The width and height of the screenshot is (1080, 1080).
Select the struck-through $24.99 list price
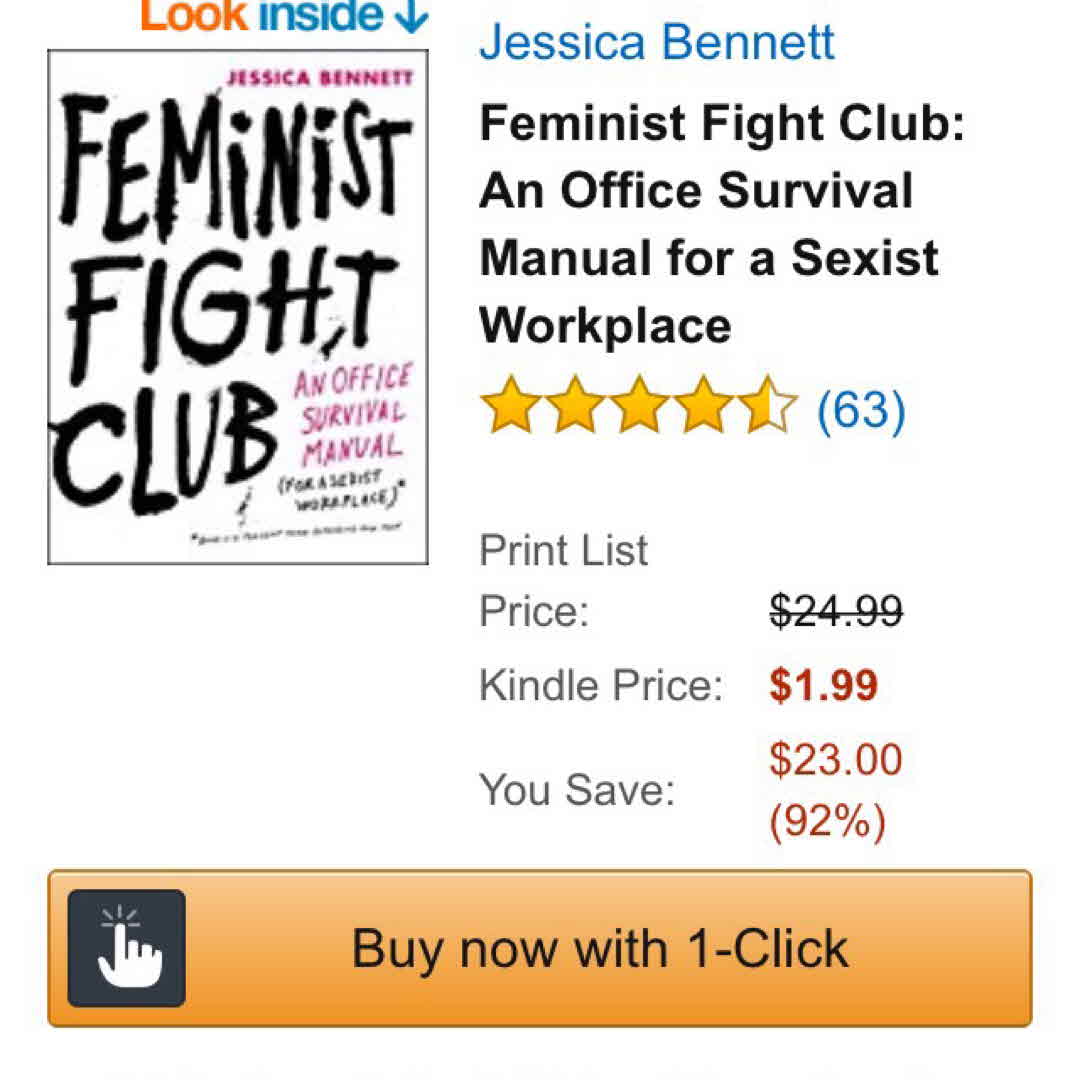click(836, 610)
